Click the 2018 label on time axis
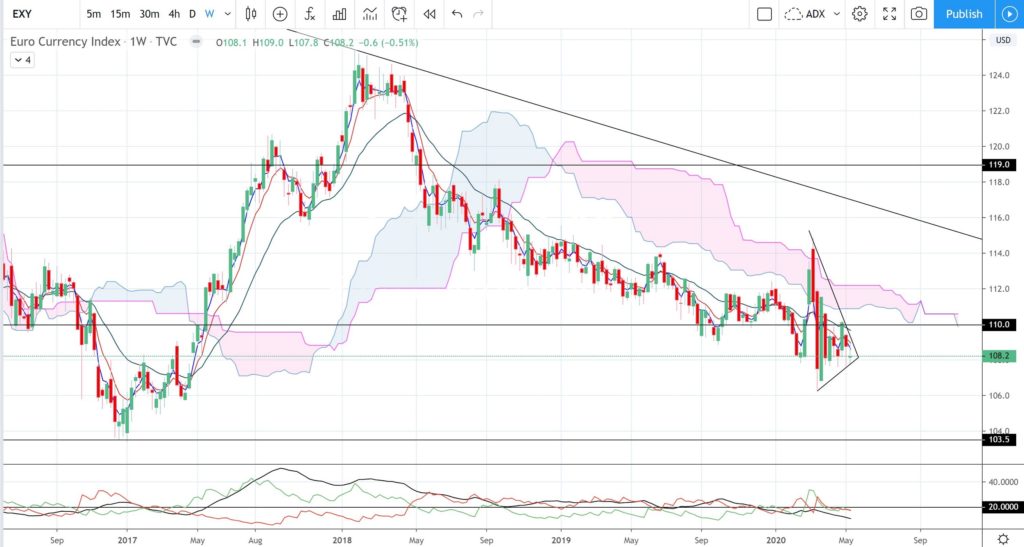 (342, 540)
